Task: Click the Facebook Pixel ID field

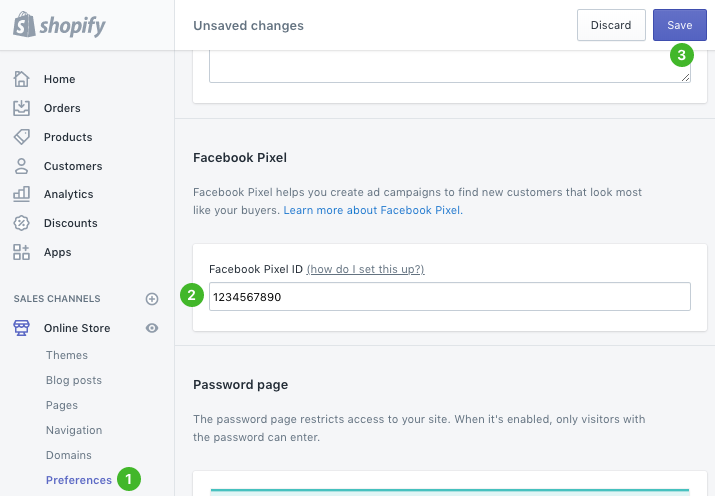Action: click(x=449, y=296)
